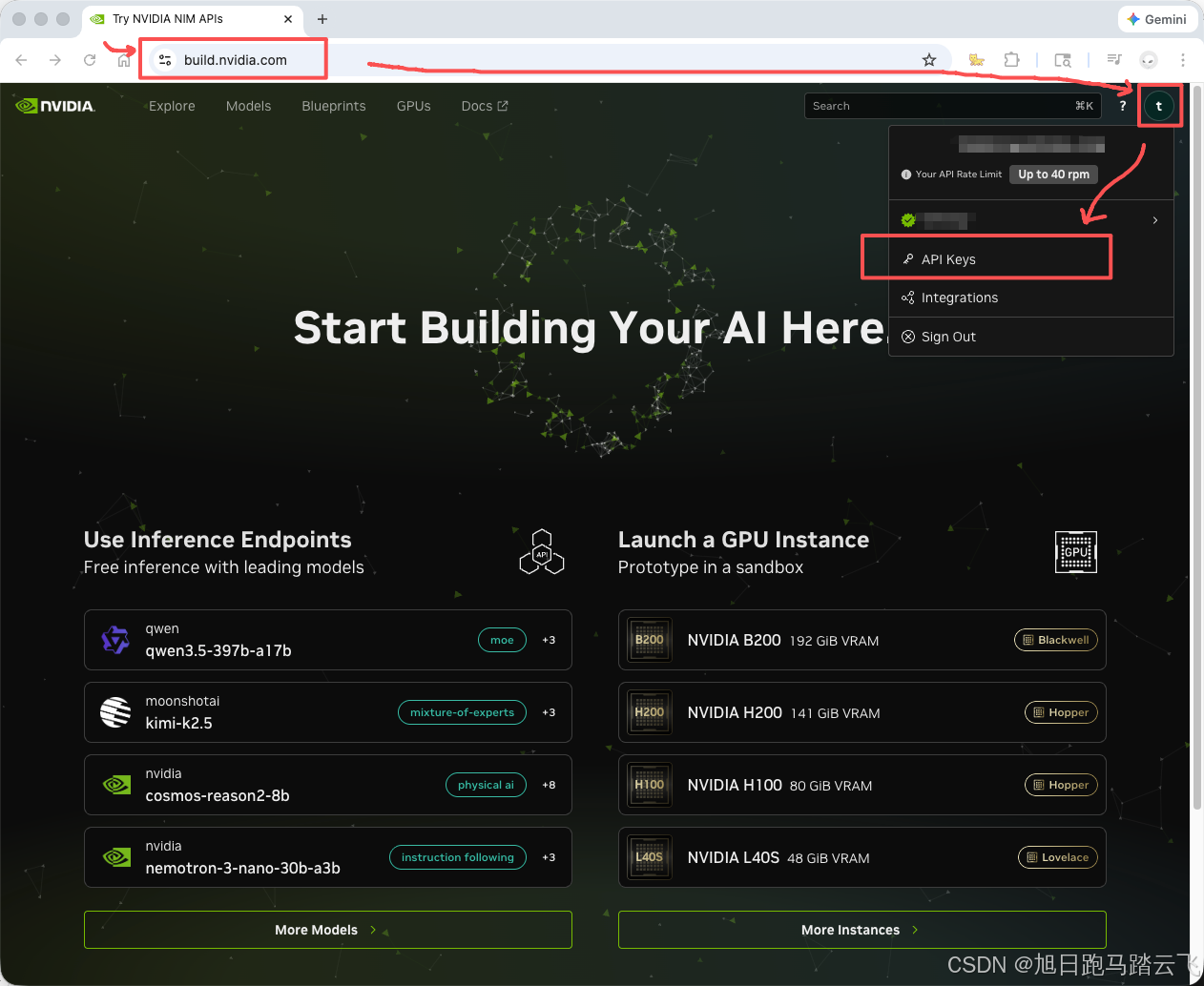Click the API hexagon icon
Viewport: 1204px width, 986px height.
(x=542, y=552)
